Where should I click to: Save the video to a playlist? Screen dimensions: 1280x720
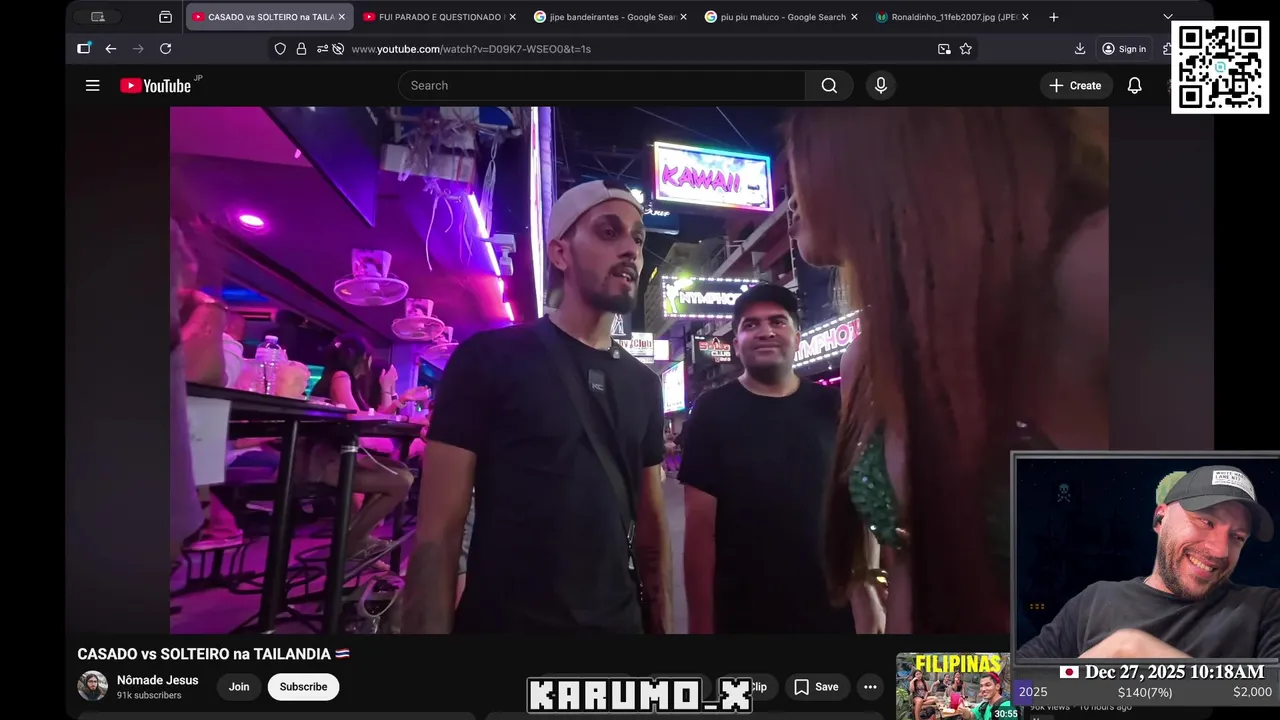(816, 687)
